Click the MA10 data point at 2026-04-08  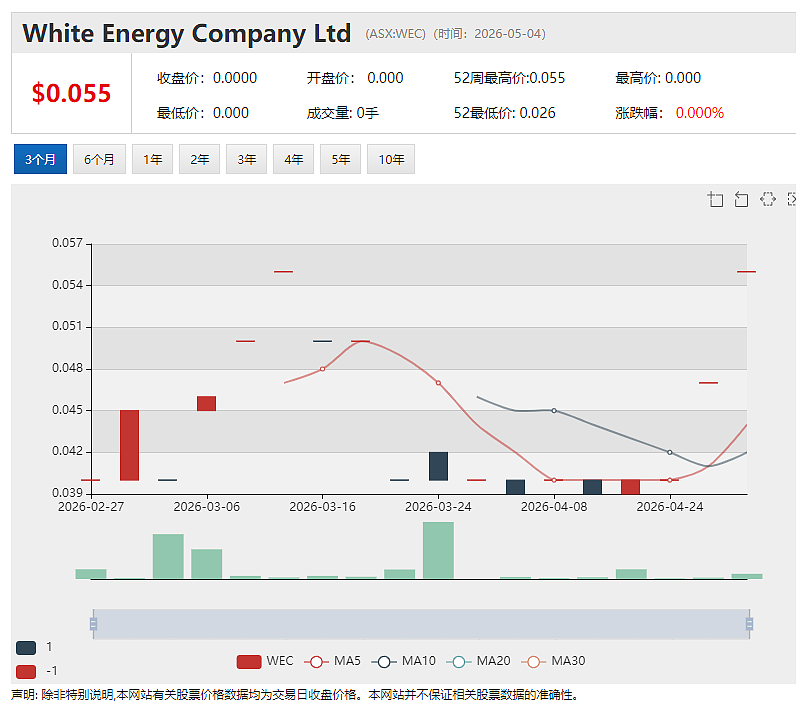554,411
